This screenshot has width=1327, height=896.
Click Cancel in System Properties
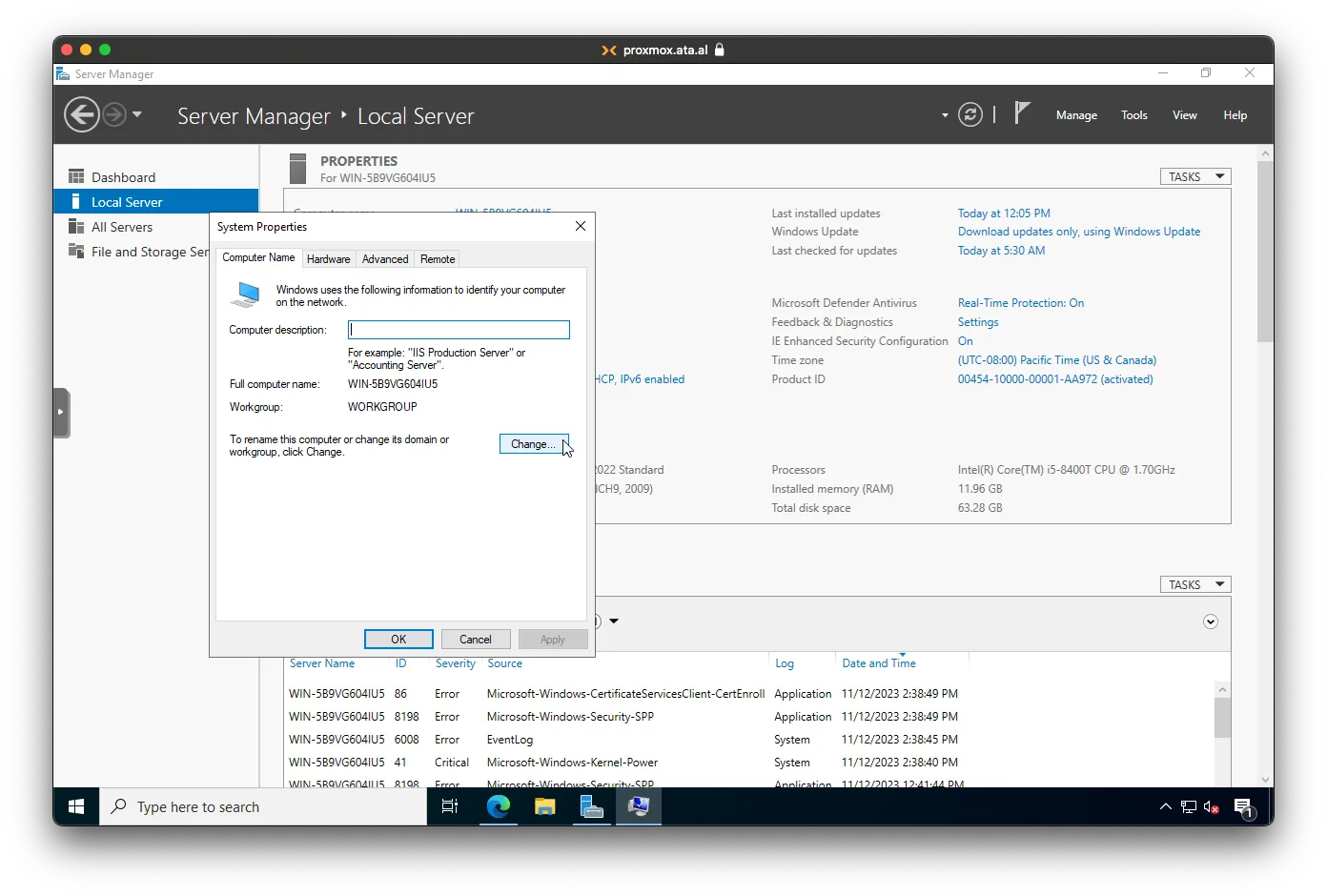(476, 640)
